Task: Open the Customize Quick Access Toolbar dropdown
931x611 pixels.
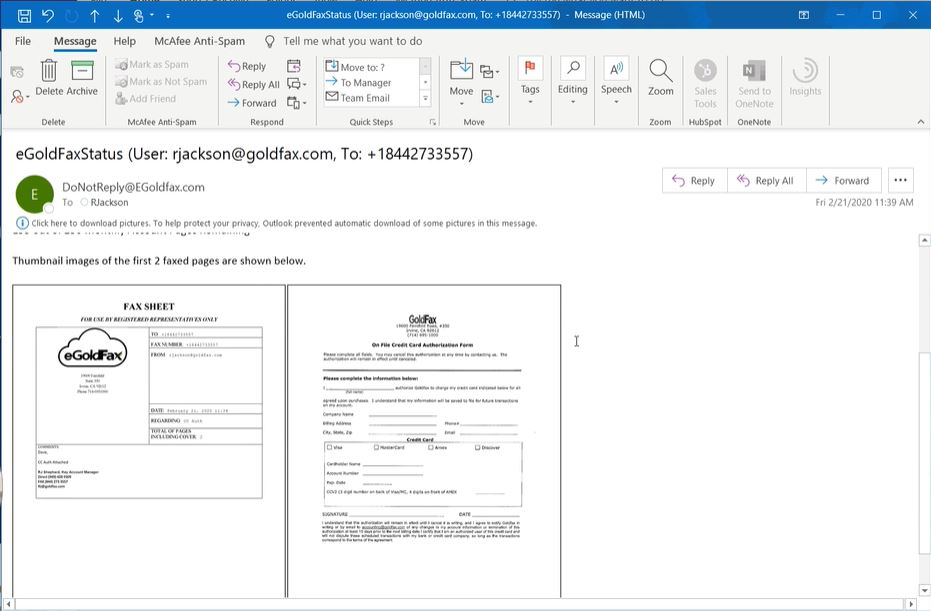Action: (166, 16)
